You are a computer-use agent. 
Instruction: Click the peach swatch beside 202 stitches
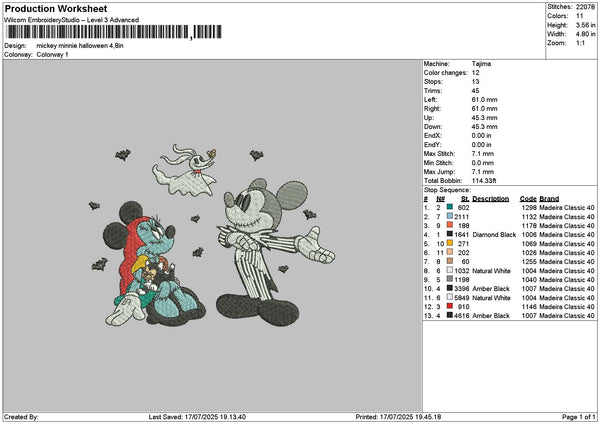tap(450, 252)
